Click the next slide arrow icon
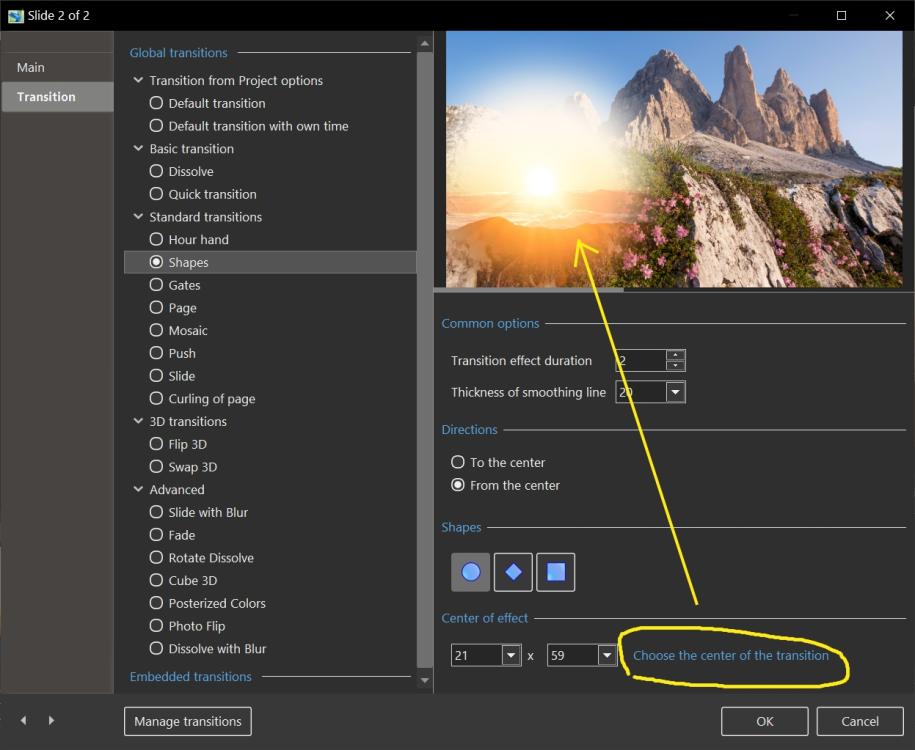Viewport: 915px width, 750px height. click(x=51, y=720)
